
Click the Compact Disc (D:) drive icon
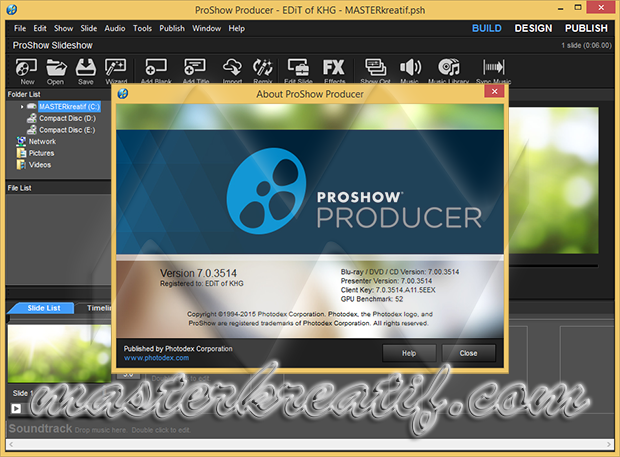click(x=32, y=118)
